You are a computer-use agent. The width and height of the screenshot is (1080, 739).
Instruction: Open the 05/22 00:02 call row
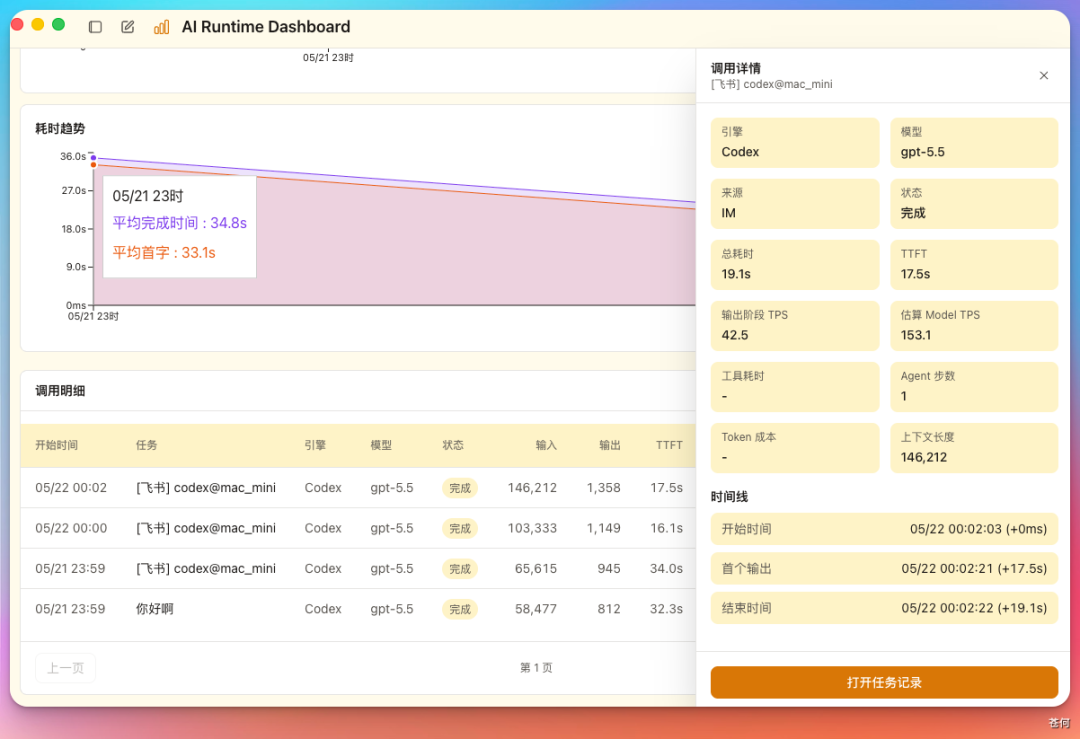(x=358, y=488)
